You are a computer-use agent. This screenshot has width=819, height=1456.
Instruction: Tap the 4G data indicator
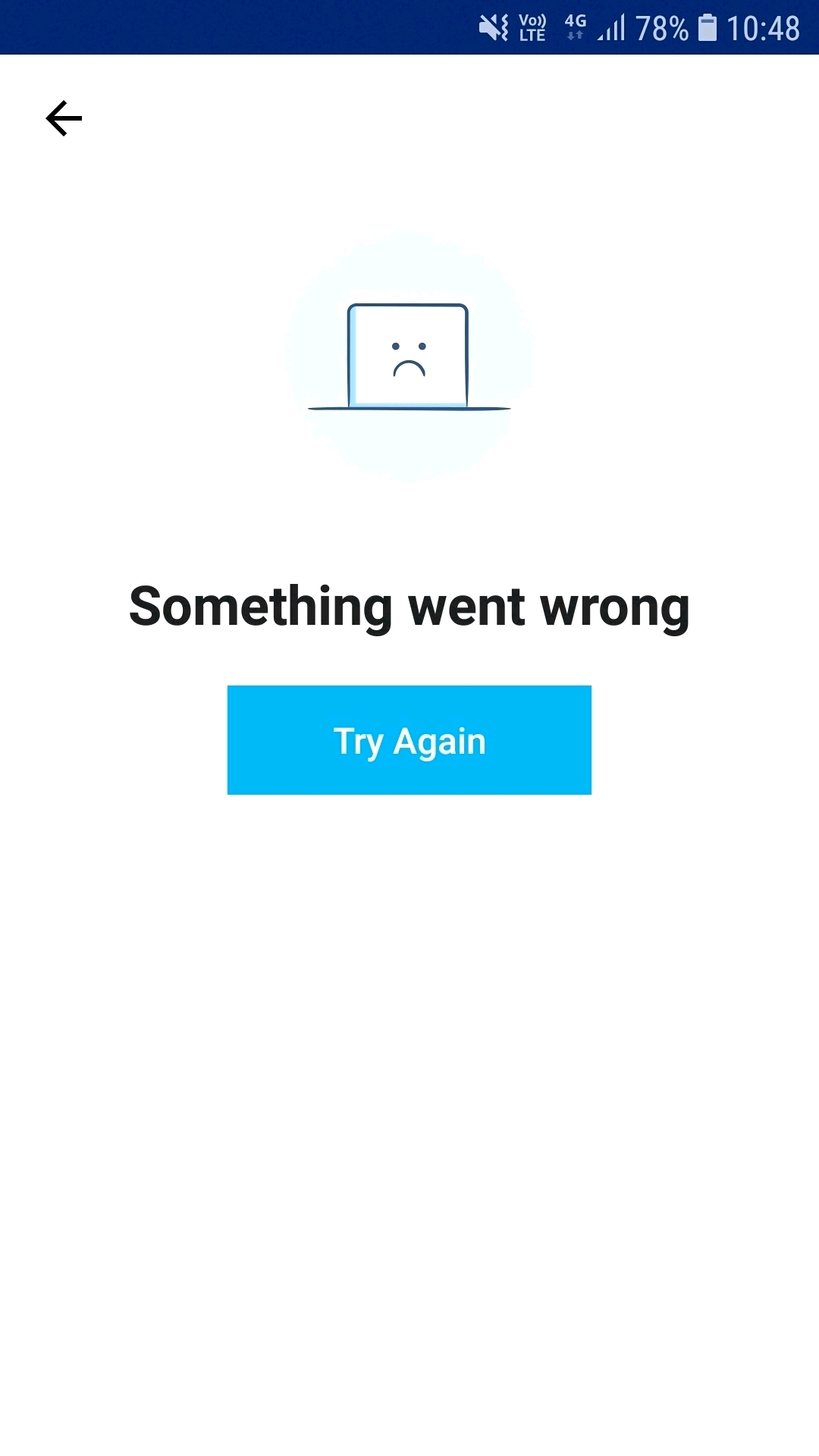tap(576, 27)
